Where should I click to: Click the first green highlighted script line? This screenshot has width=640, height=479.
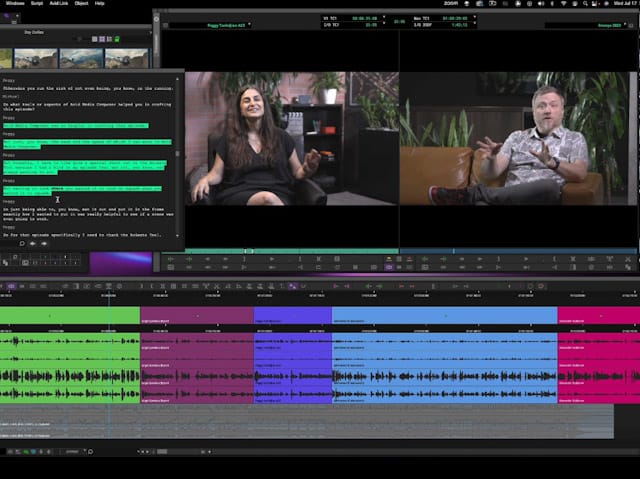click(x=76, y=126)
